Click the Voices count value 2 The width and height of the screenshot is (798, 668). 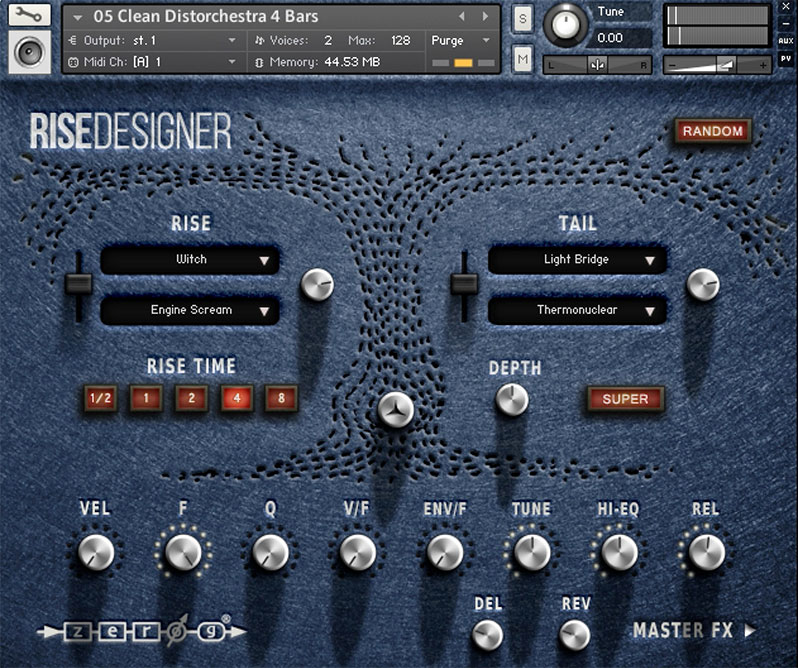pos(328,40)
